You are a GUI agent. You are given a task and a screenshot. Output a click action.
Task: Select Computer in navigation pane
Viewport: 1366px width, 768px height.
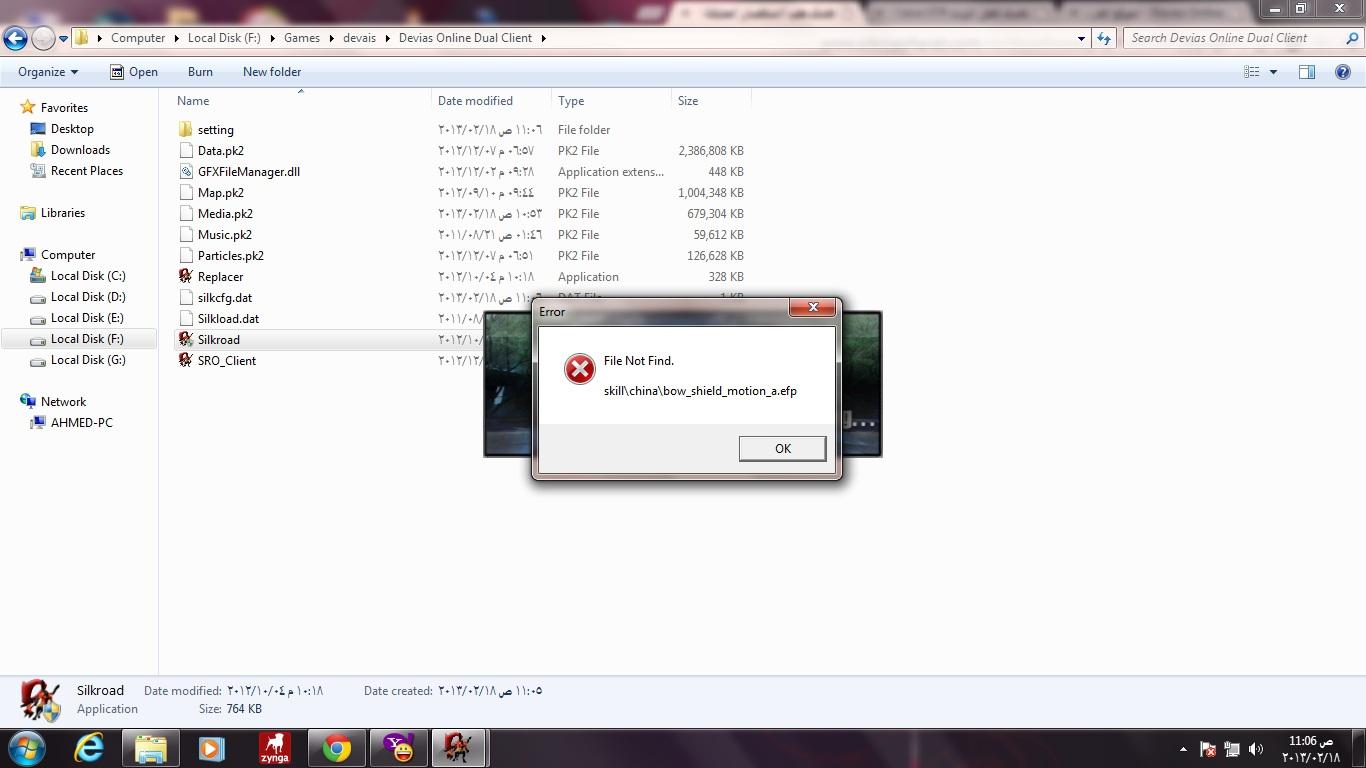click(68, 255)
